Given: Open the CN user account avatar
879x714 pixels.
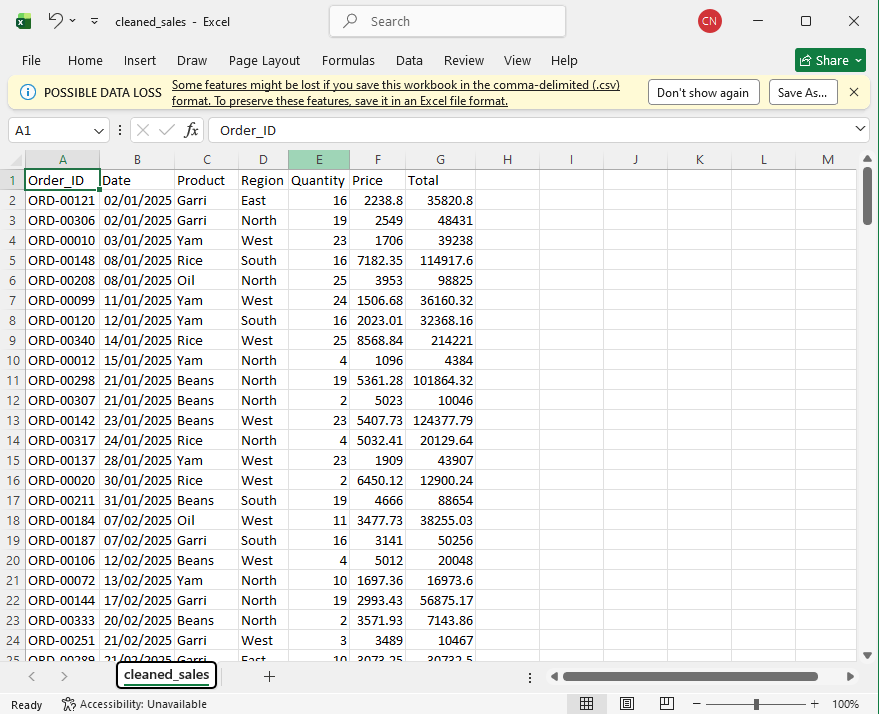Looking at the screenshot, I should pyautogui.click(x=709, y=21).
